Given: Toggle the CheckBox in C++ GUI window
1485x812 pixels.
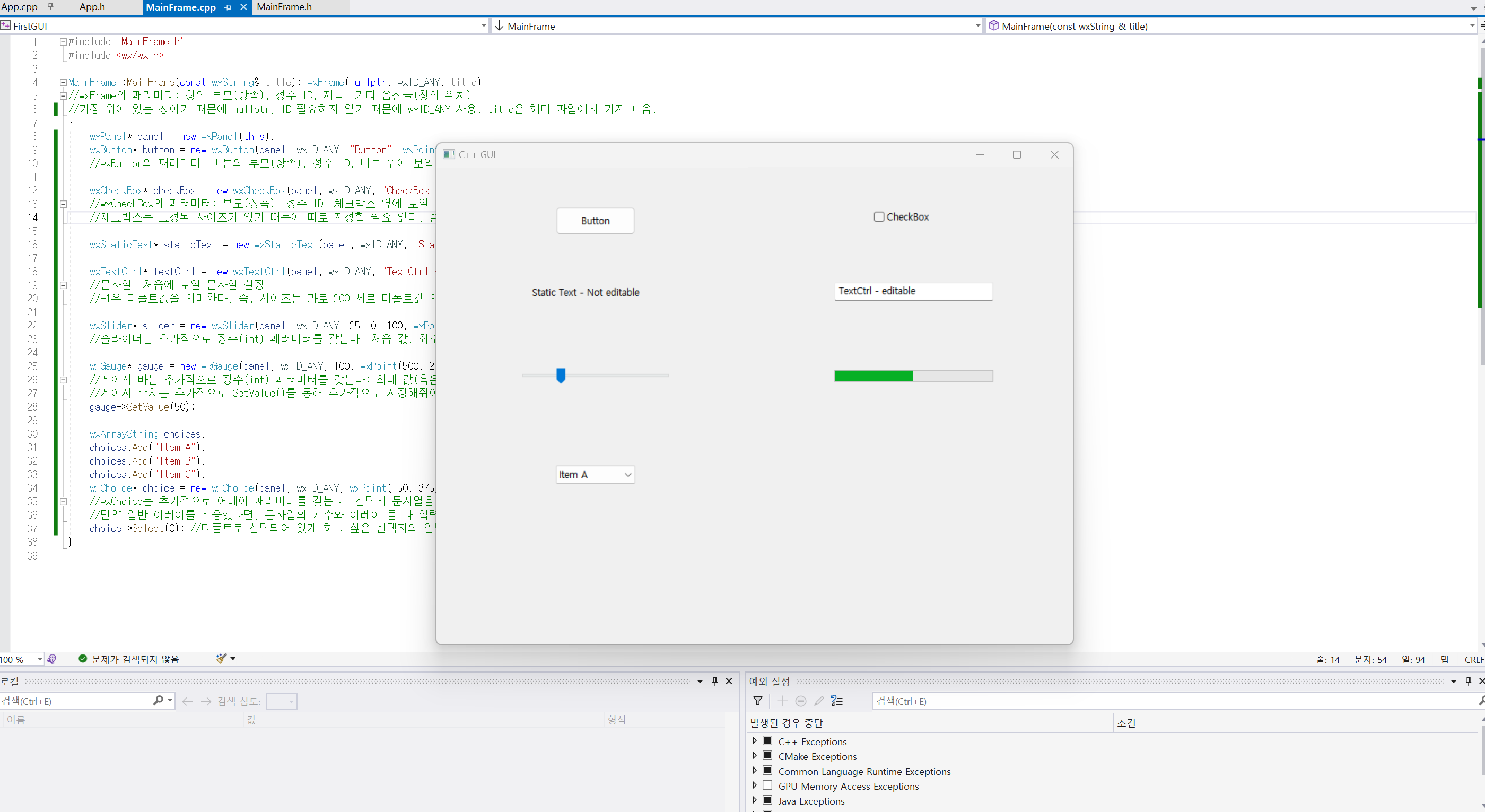Looking at the screenshot, I should click(x=879, y=217).
